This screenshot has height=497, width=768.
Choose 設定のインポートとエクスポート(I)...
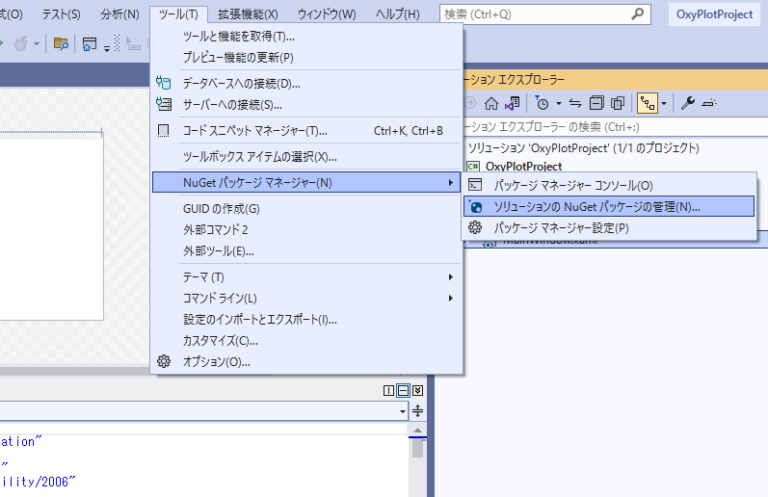click(307, 320)
